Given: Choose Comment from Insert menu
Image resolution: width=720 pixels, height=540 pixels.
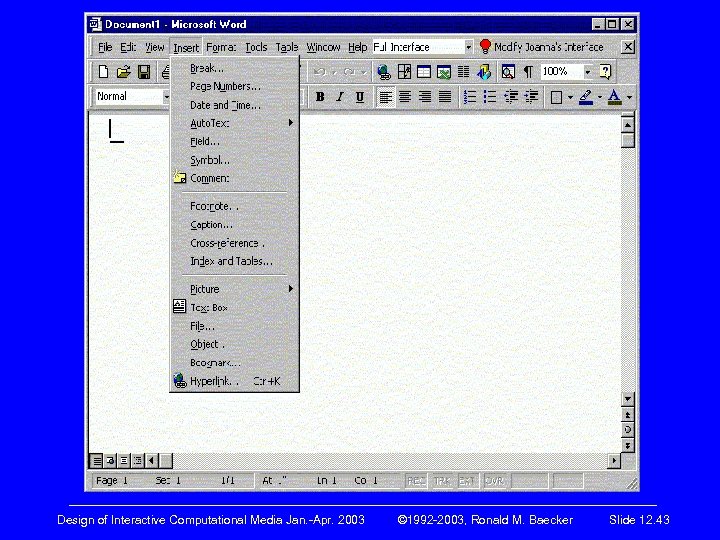Looking at the screenshot, I should coord(235,178).
